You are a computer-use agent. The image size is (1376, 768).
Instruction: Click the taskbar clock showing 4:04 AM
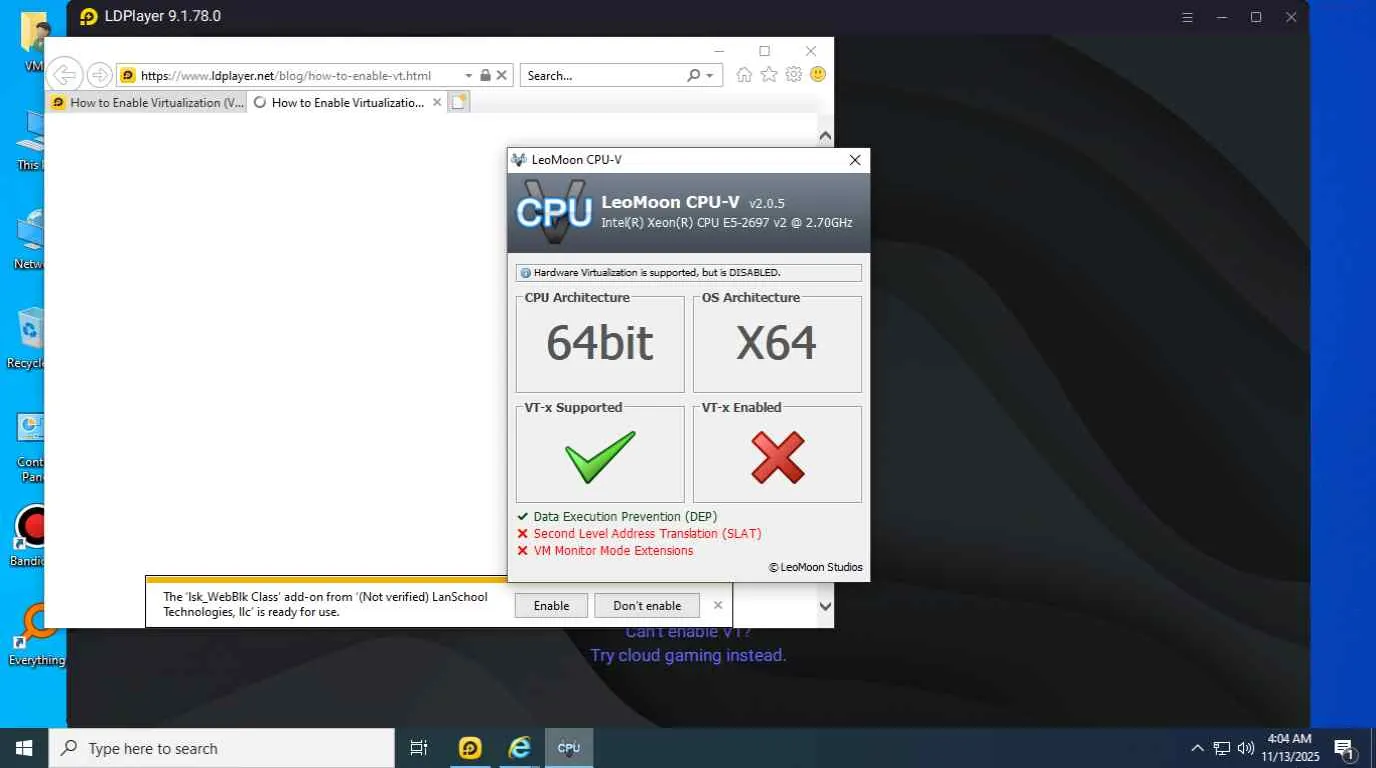tap(1288, 748)
